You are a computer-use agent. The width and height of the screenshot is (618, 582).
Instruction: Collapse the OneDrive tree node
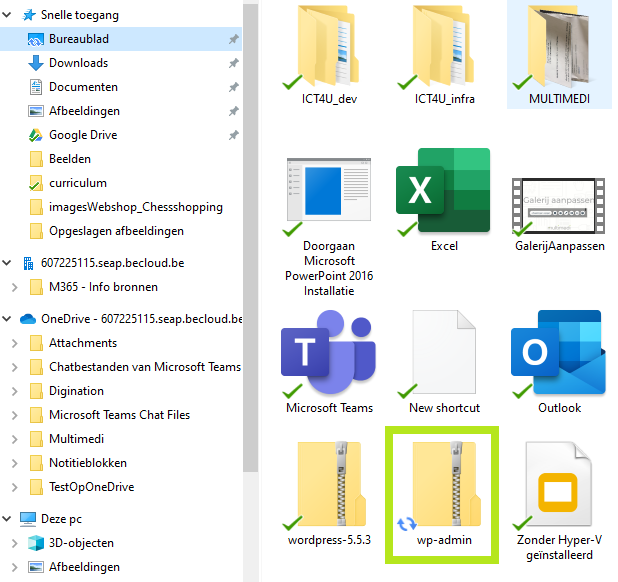7,319
